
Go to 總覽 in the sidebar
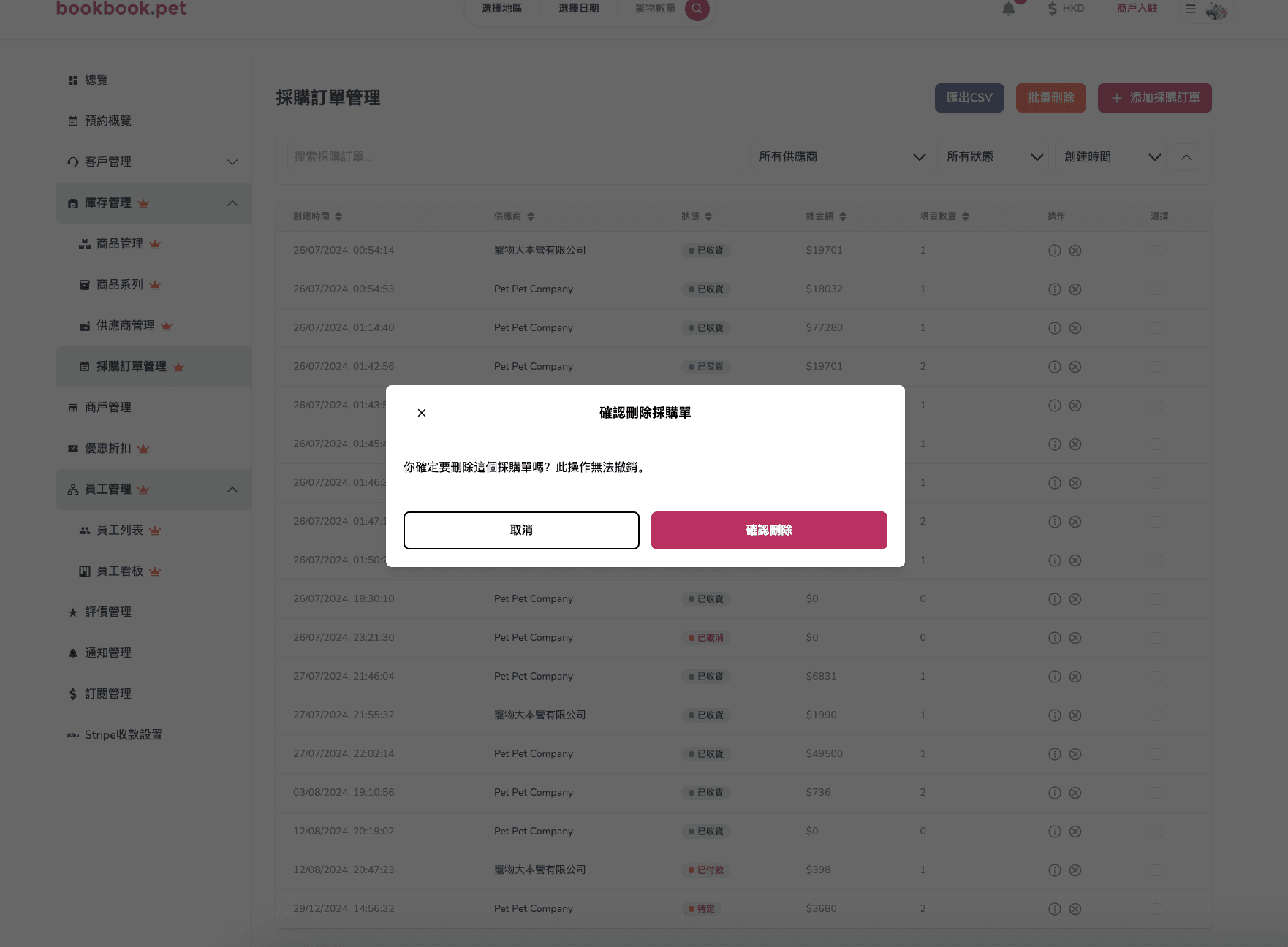[154, 80]
